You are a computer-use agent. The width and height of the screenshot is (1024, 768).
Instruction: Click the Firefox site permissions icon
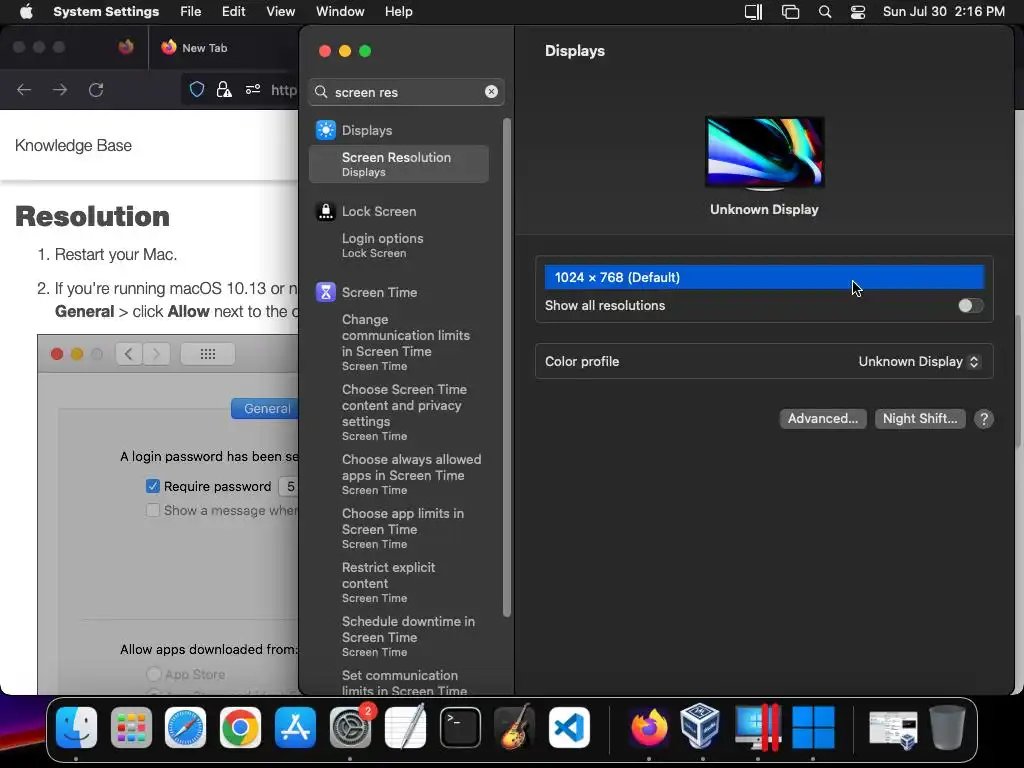pyautogui.click(x=253, y=89)
